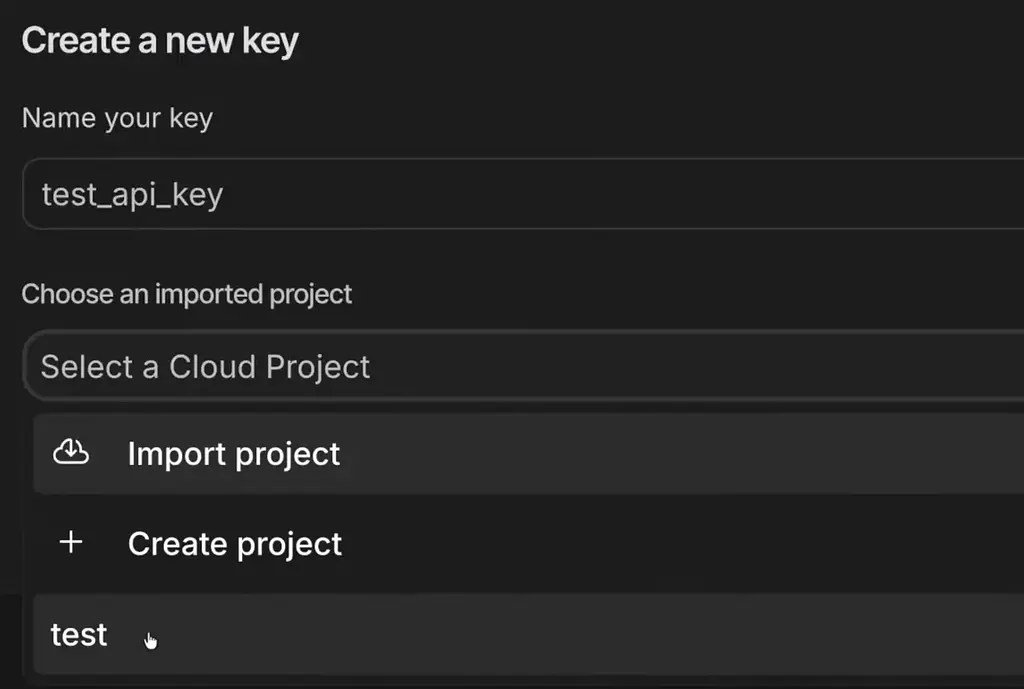Click the word "test" in the project list
The image size is (1024, 689).
[x=79, y=635]
